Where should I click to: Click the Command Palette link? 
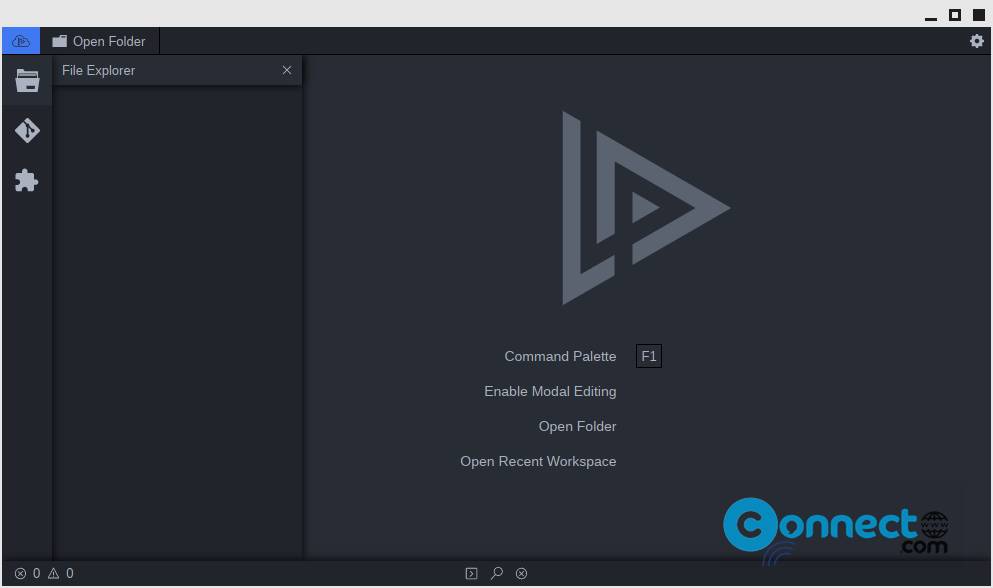[560, 356]
